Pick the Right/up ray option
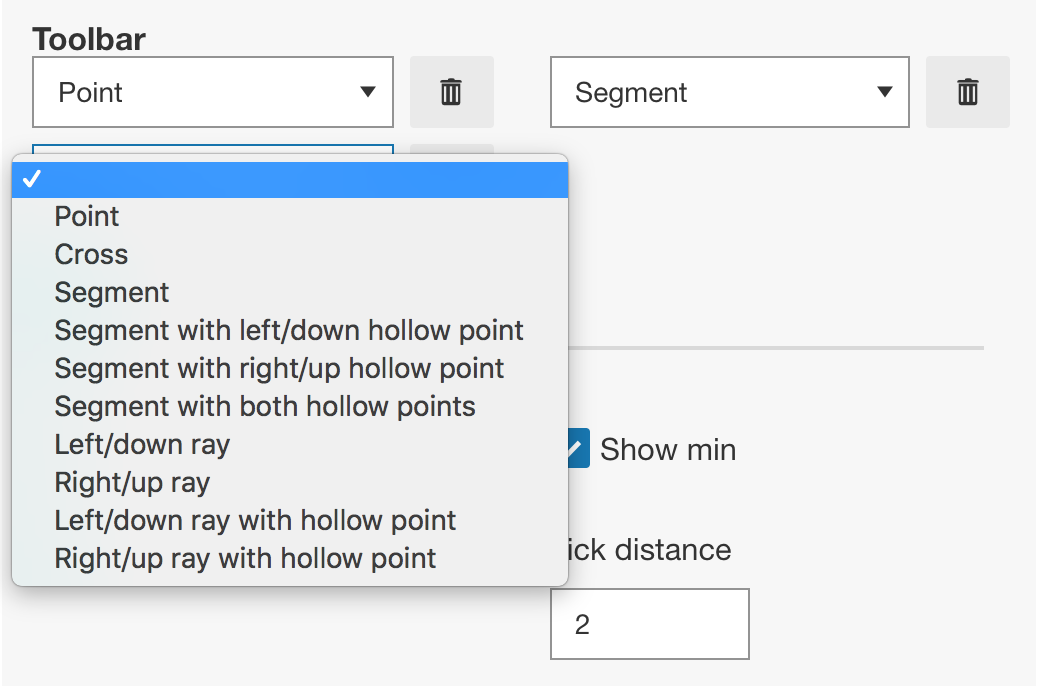The image size is (1038, 686). tap(132, 482)
